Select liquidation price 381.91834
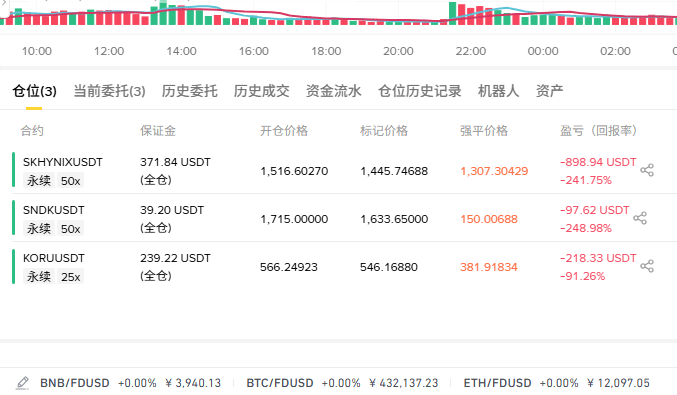Viewport: 677px width, 395px height. [x=489, y=267]
